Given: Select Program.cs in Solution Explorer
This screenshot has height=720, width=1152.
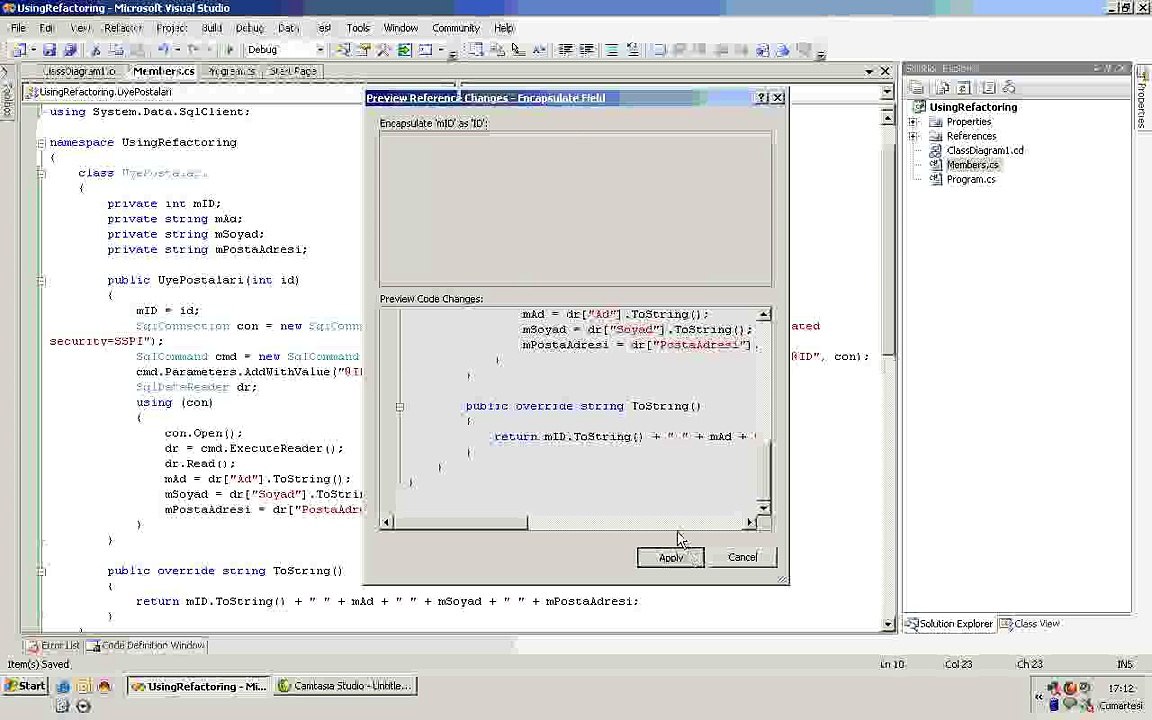Looking at the screenshot, I should [970, 179].
